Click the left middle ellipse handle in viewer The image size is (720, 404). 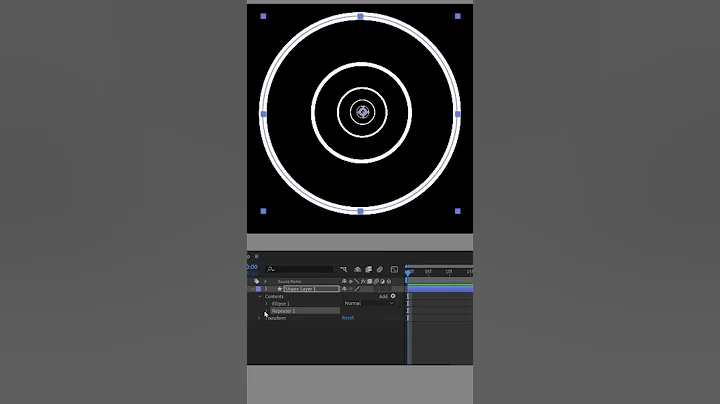pyautogui.click(x=264, y=114)
